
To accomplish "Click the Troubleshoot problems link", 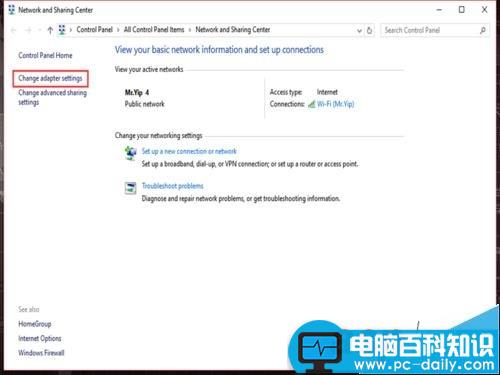I will pyautogui.click(x=173, y=186).
